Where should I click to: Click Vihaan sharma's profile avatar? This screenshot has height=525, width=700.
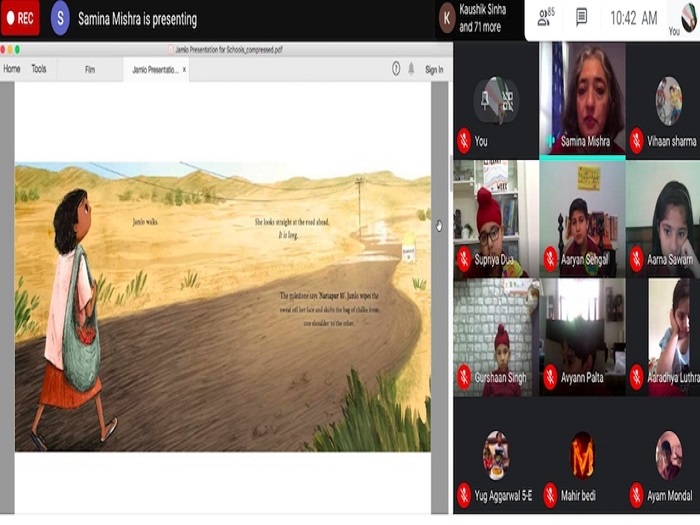[668, 101]
